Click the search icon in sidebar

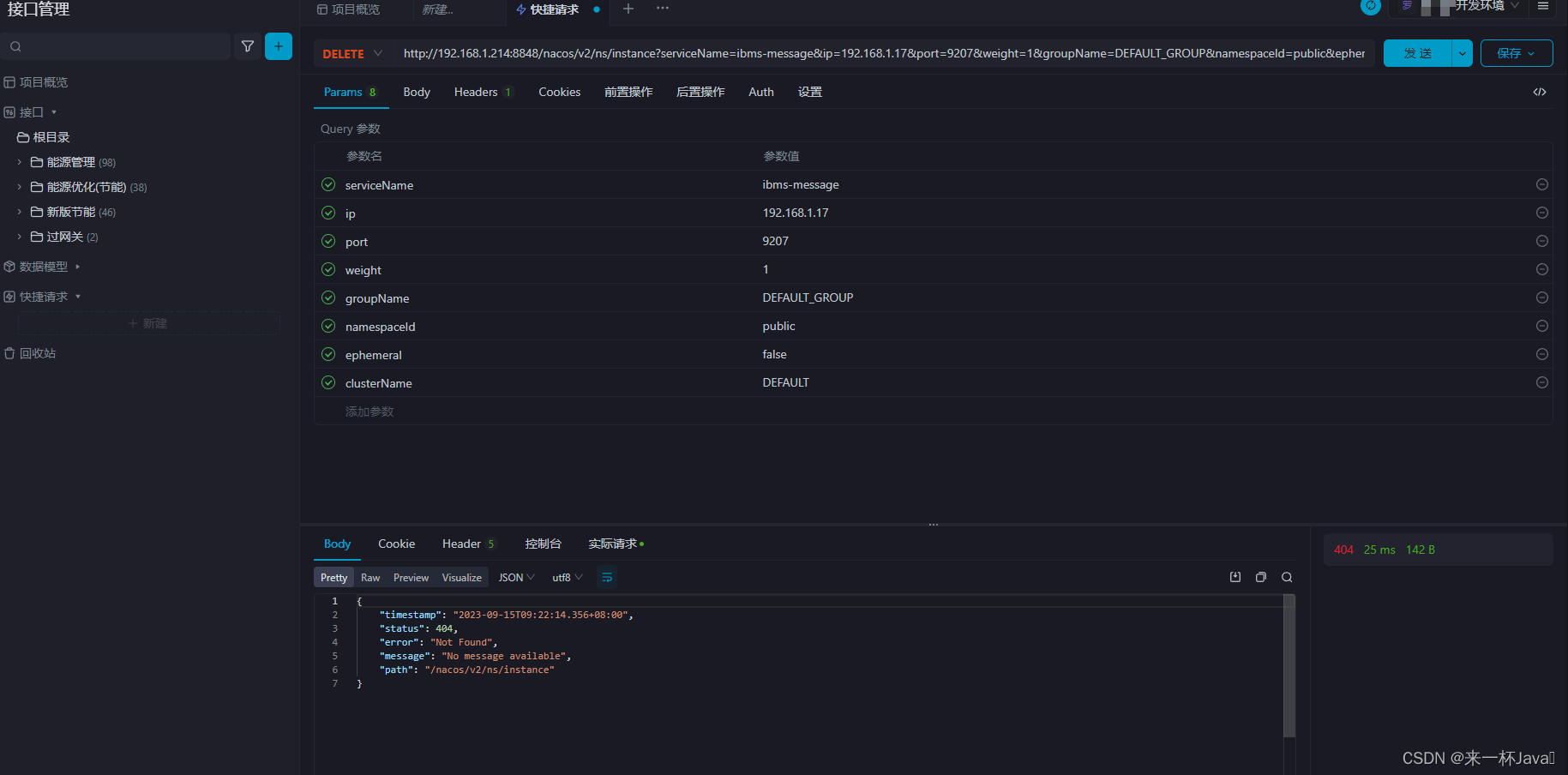15,46
